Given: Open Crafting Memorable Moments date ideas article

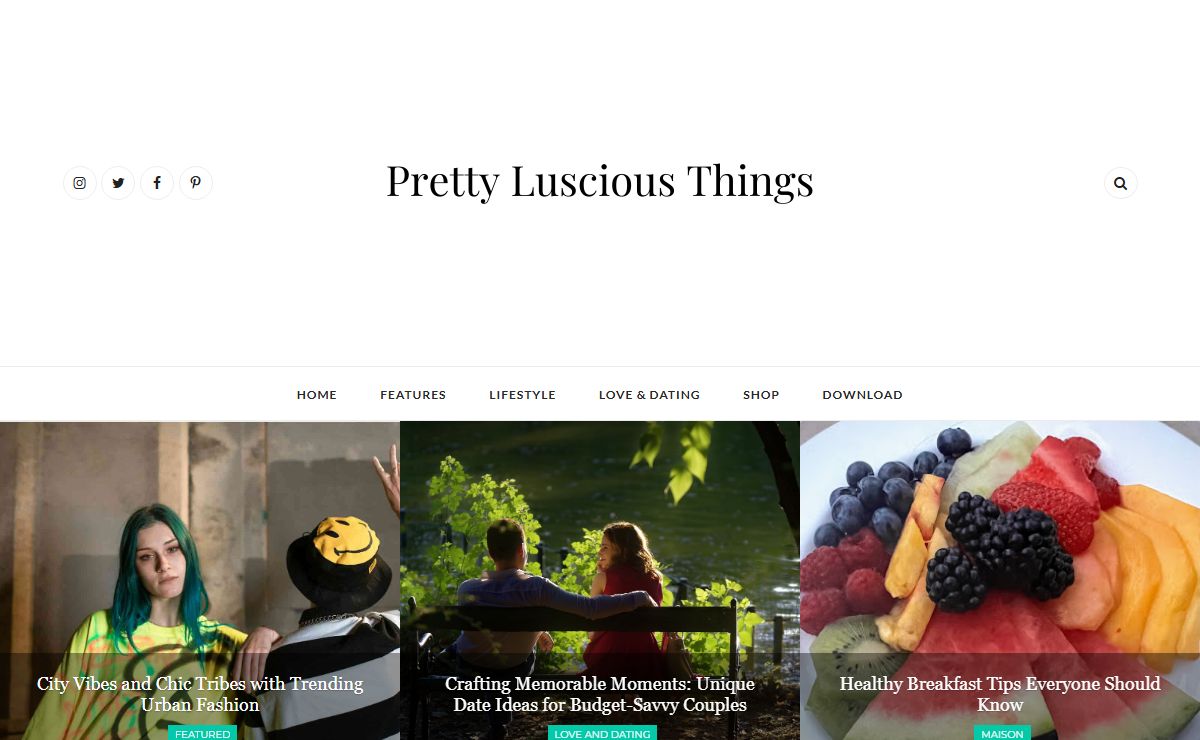Looking at the screenshot, I should click(x=600, y=694).
